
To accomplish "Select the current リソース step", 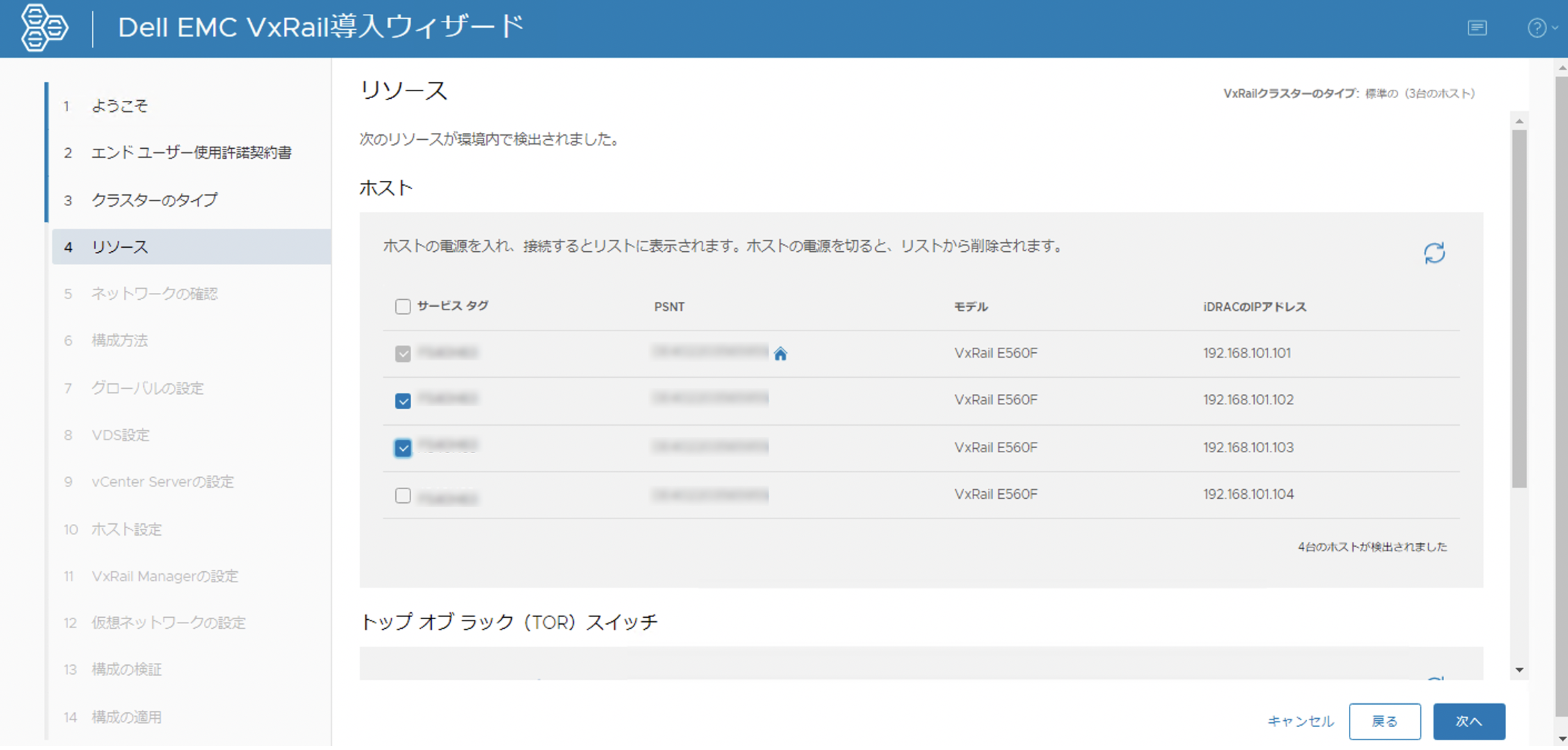I will [120, 247].
